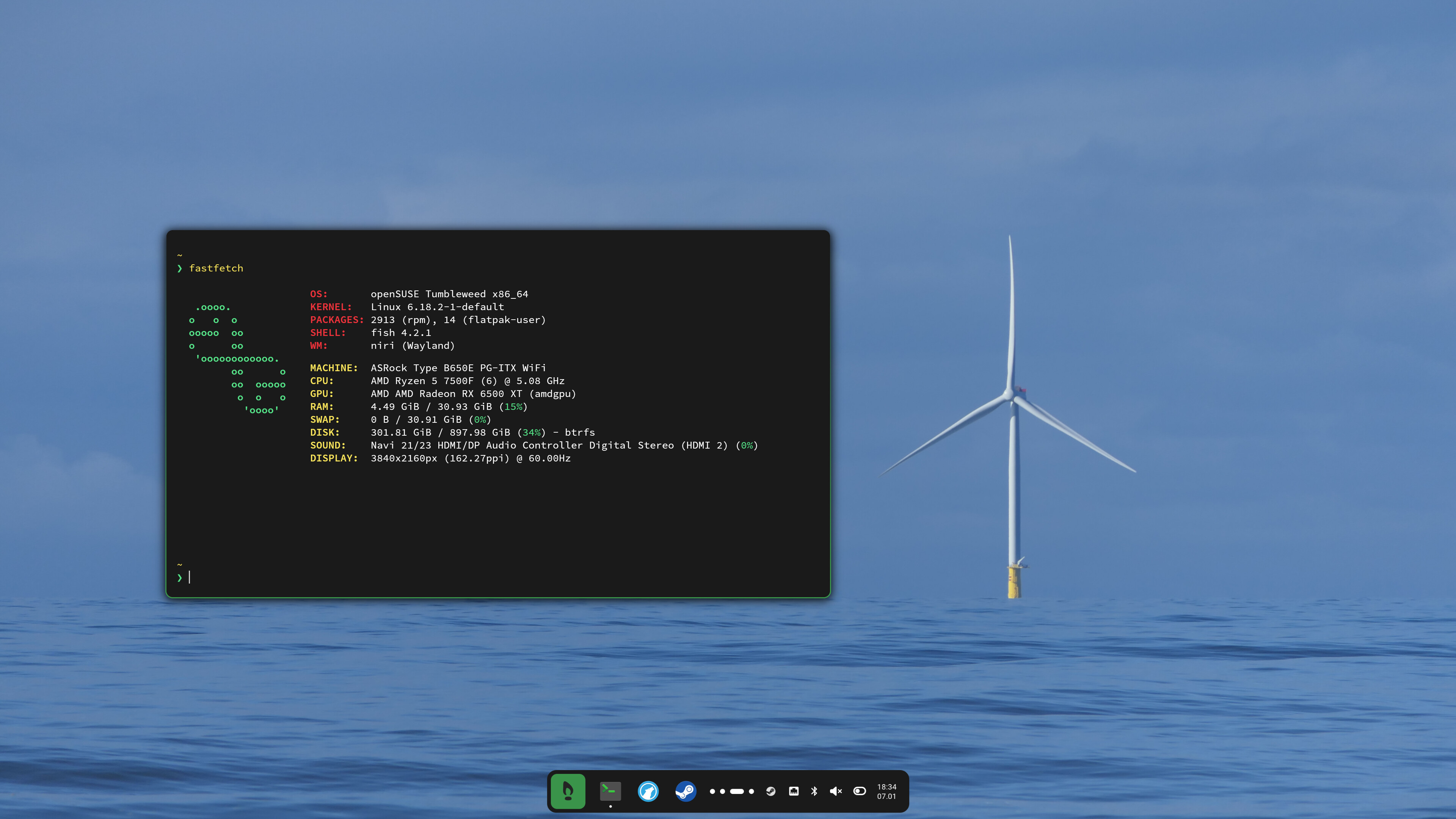Unmute the muted speaker icon

pyautogui.click(x=835, y=791)
